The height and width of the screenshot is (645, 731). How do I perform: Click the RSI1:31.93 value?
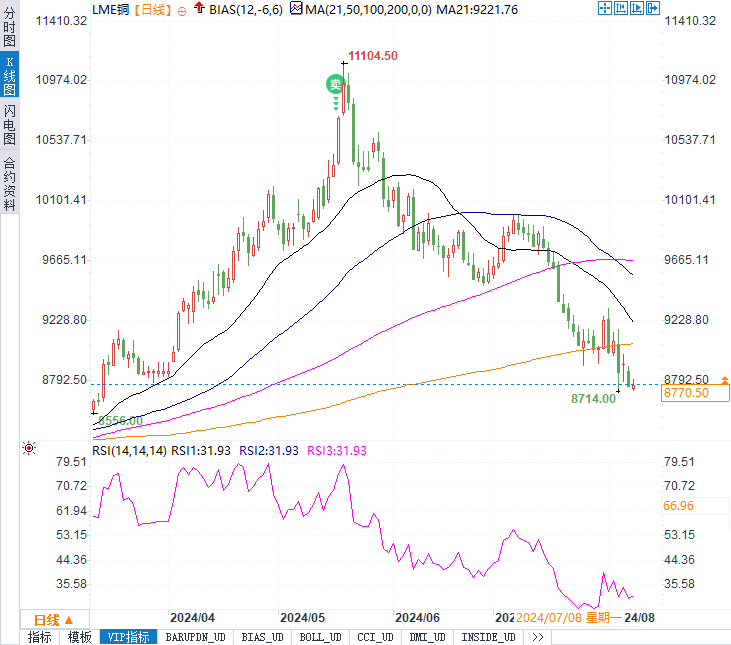tap(201, 451)
